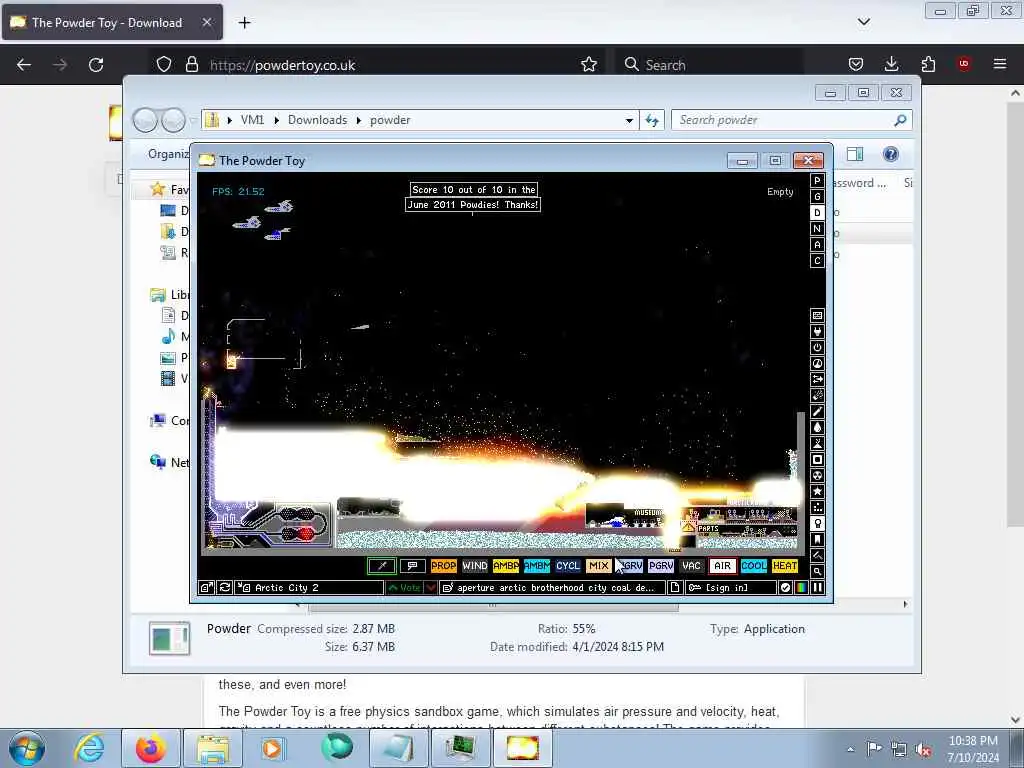
Task: Switch display mode to C (custom)
Action: click(817, 261)
